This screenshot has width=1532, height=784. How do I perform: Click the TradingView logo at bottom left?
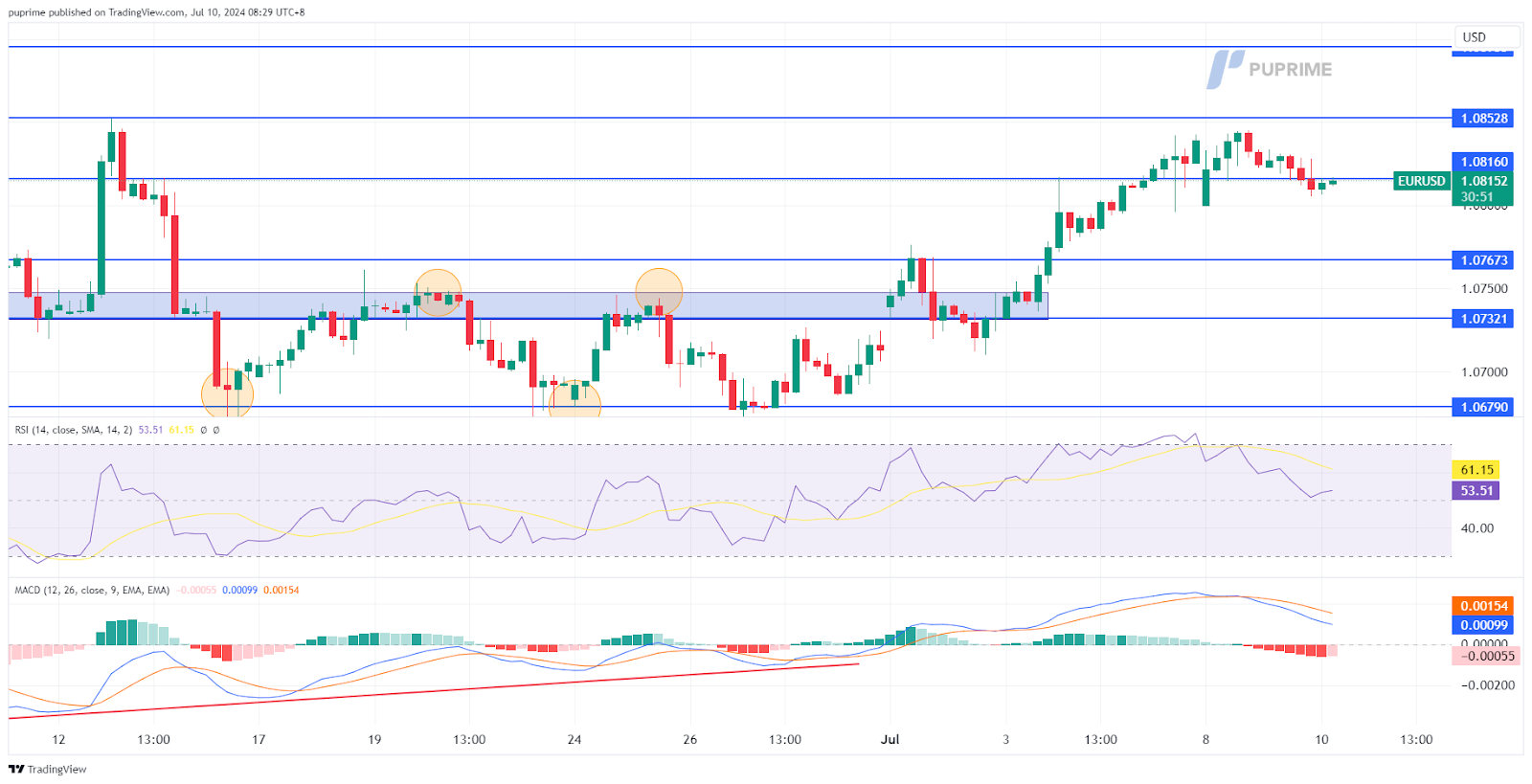pyautogui.click(x=47, y=769)
